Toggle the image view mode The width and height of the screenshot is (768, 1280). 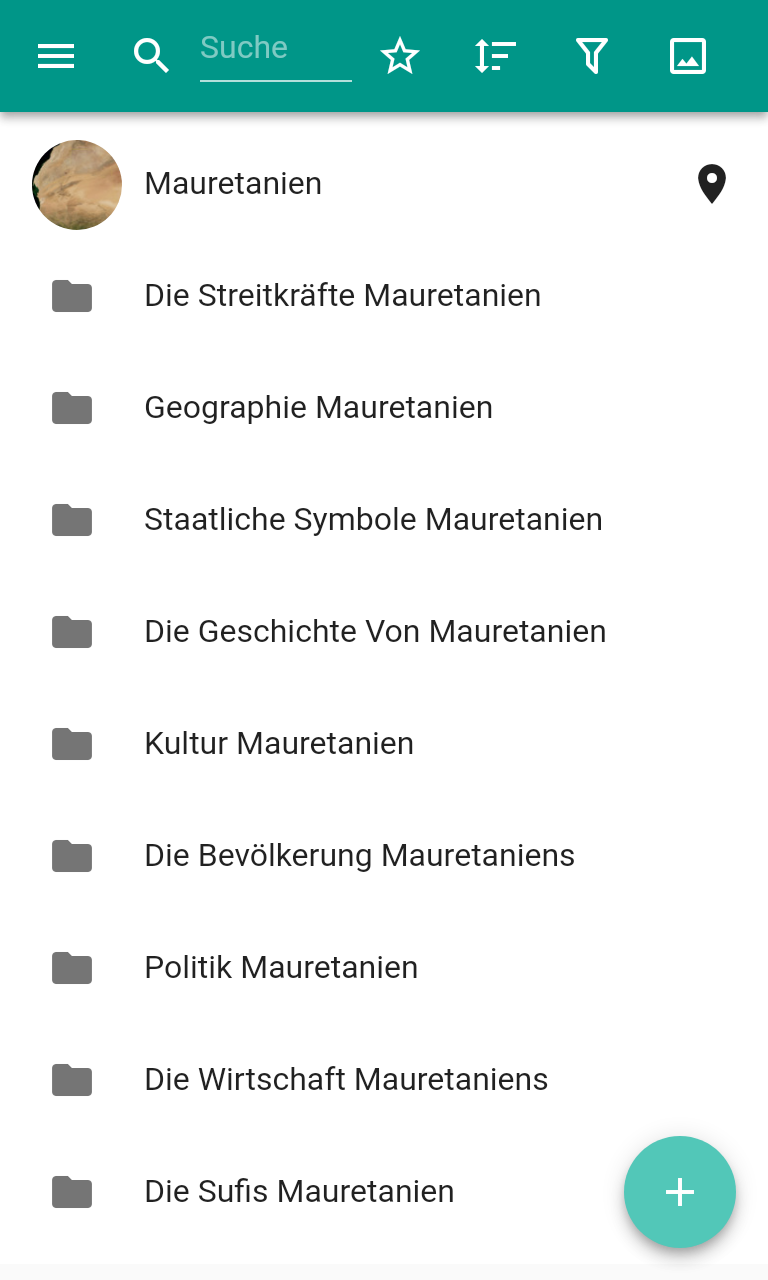(x=688, y=56)
